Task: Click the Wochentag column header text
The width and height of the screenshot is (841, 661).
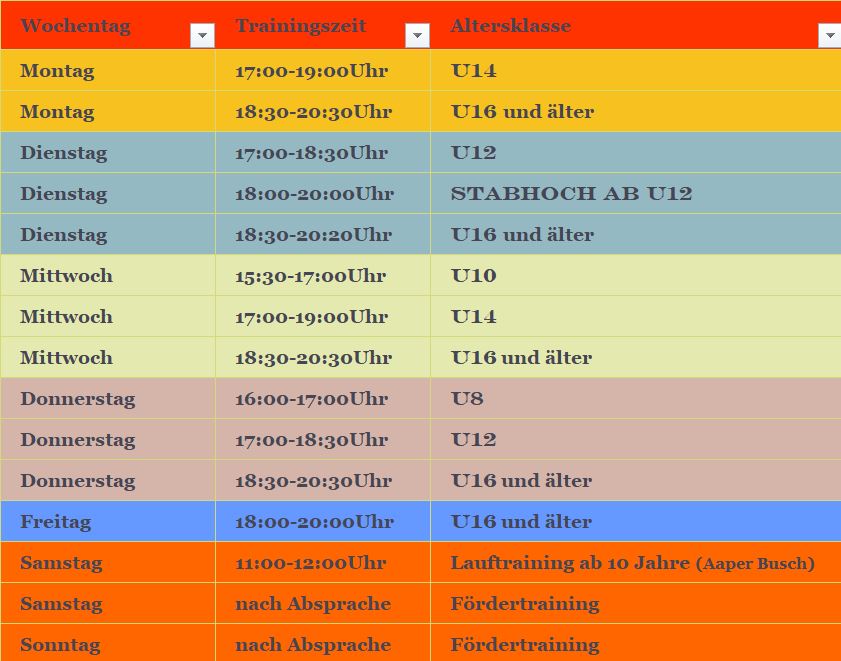Action: click(x=75, y=26)
